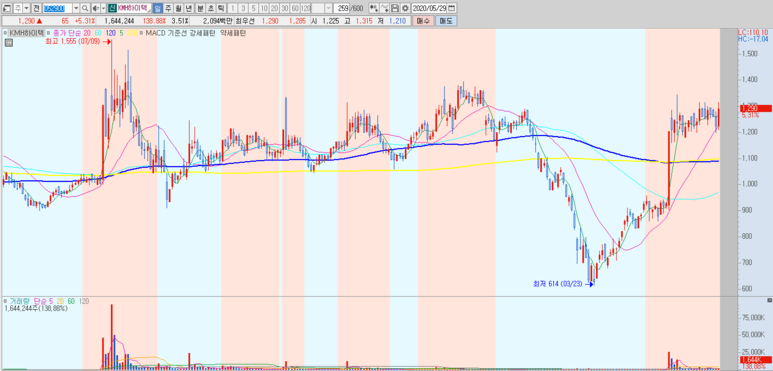The image size is (773, 371).
Task: Click the 1,644,244 volume value
Action: tap(119, 21)
